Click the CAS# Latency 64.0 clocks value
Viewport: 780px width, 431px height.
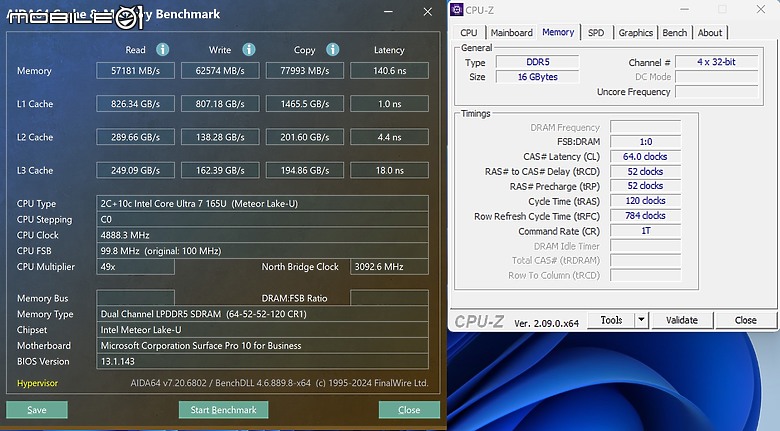646,156
